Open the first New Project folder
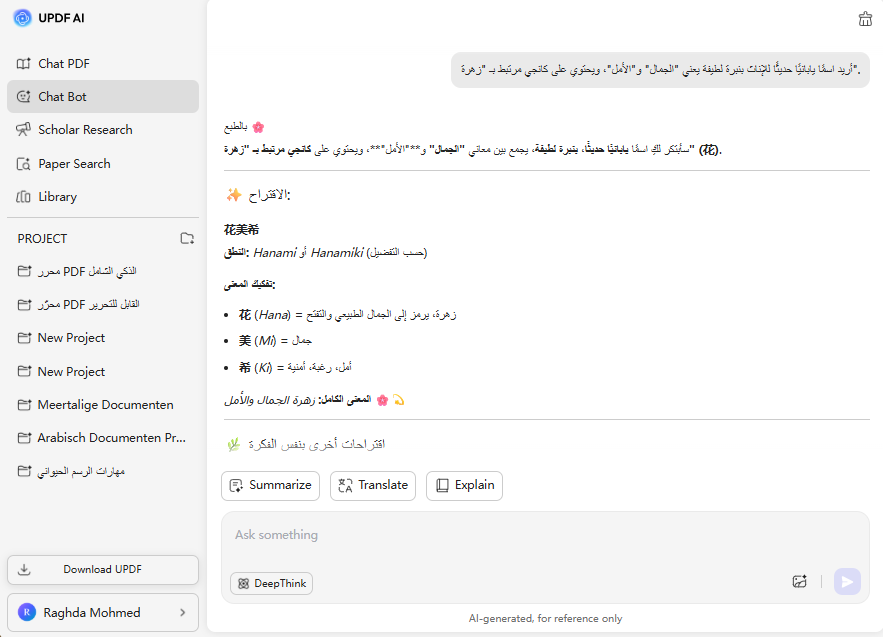 [71, 338]
